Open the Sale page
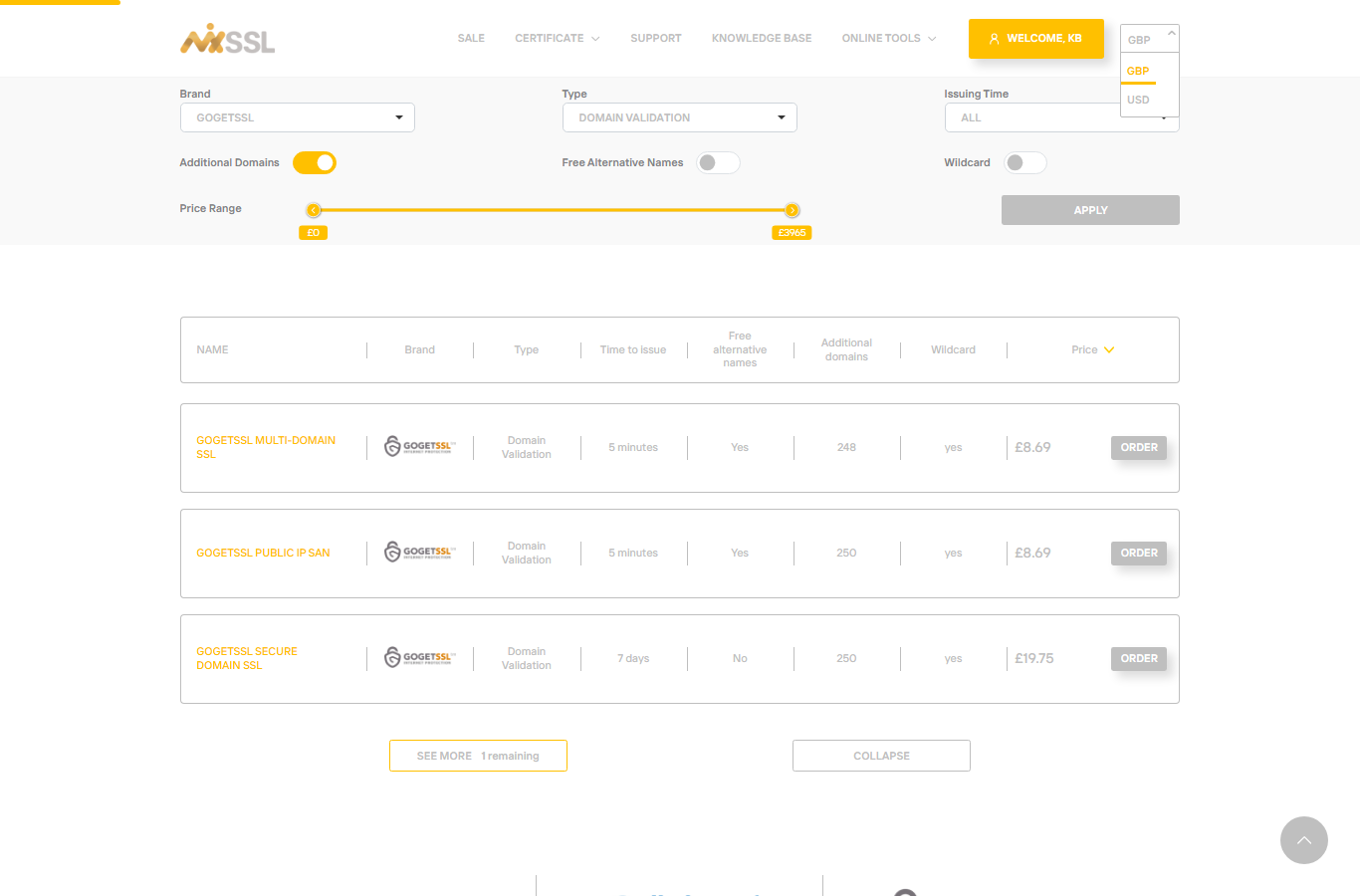 (471, 38)
